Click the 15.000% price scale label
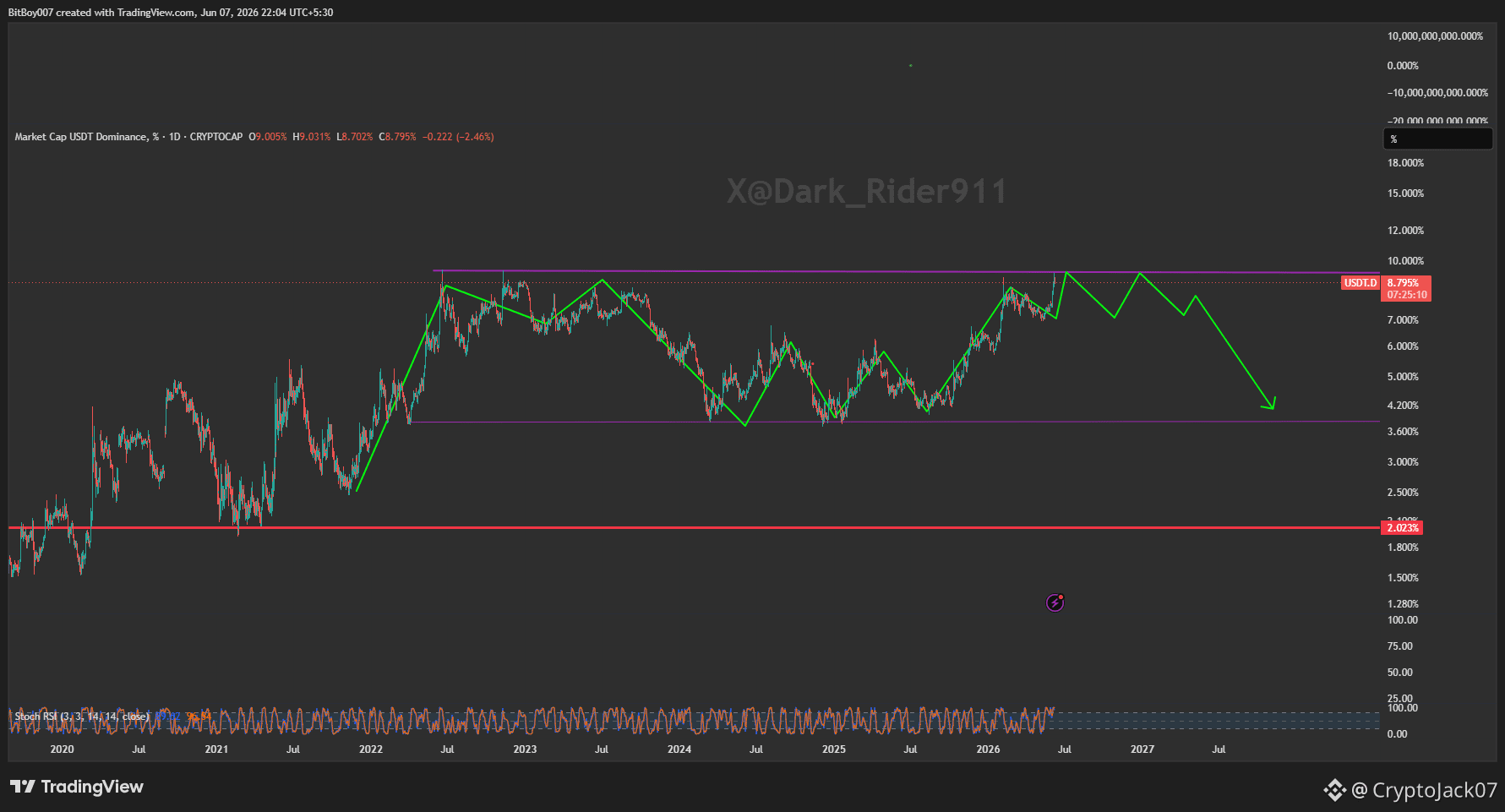 1406,193
